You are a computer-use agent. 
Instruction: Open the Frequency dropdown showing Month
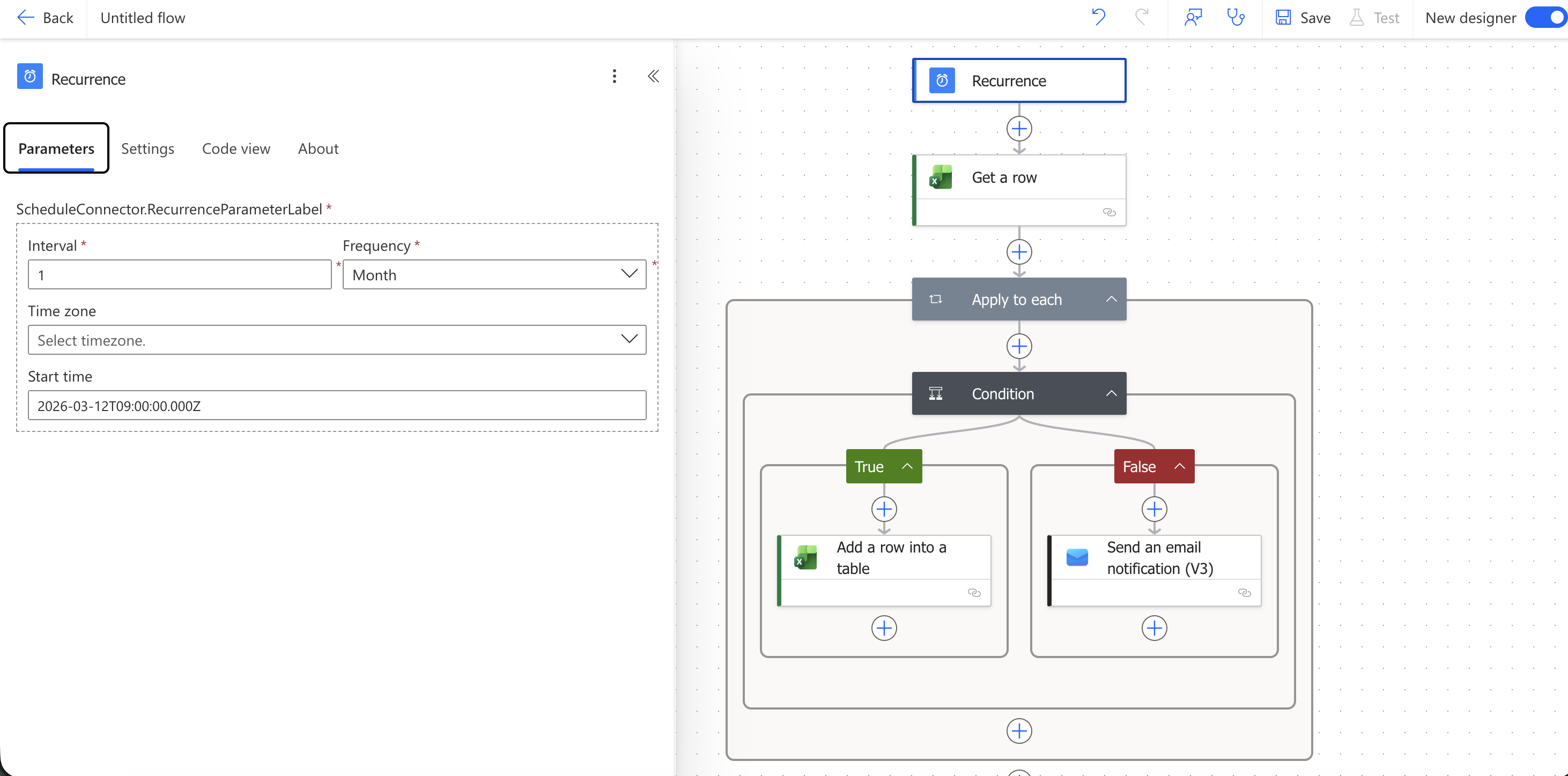coord(494,274)
